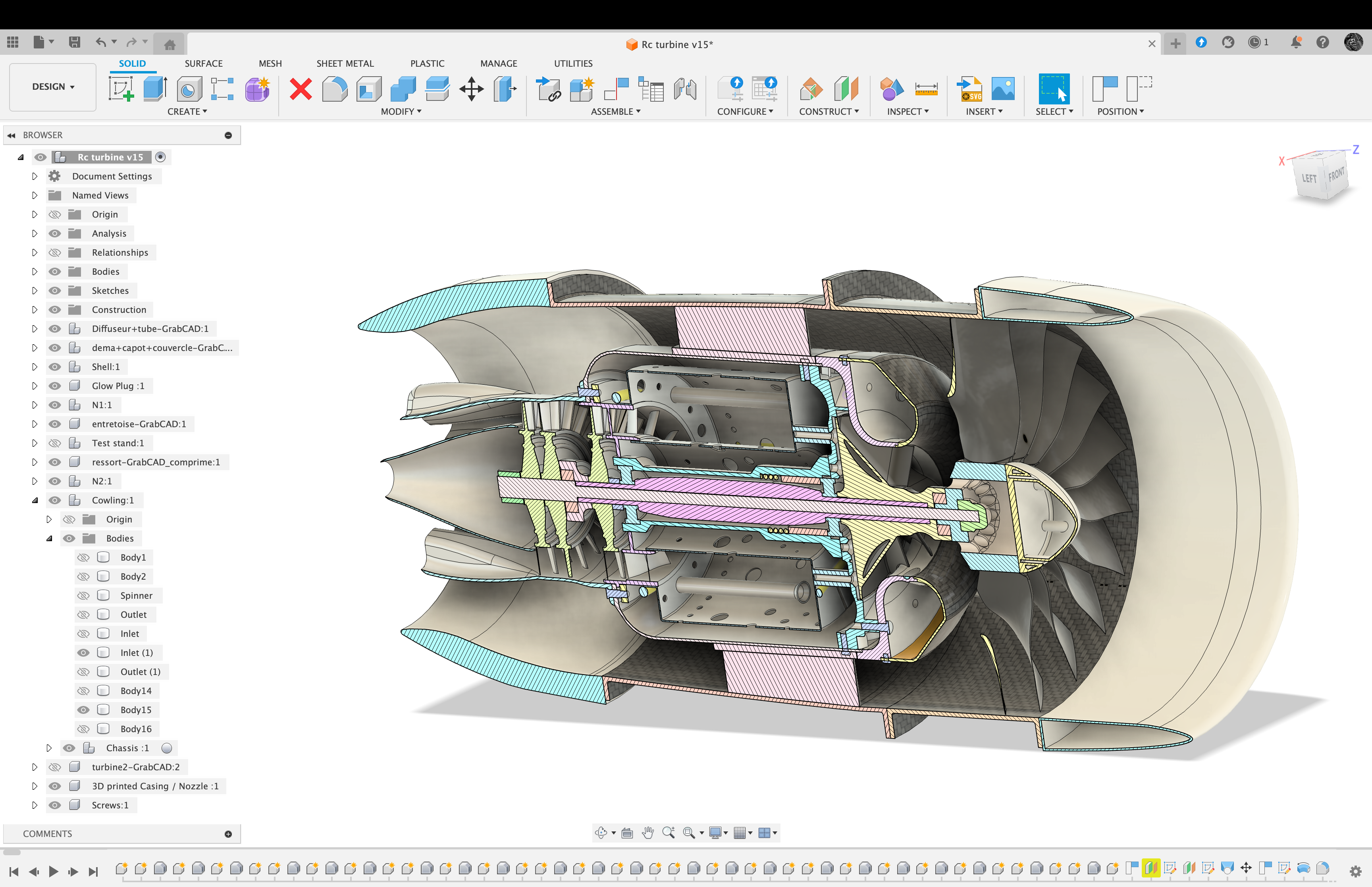The image size is (1372, 887).
Task: Open the ASSEMBLE menu label
Action: coord(615,111)
